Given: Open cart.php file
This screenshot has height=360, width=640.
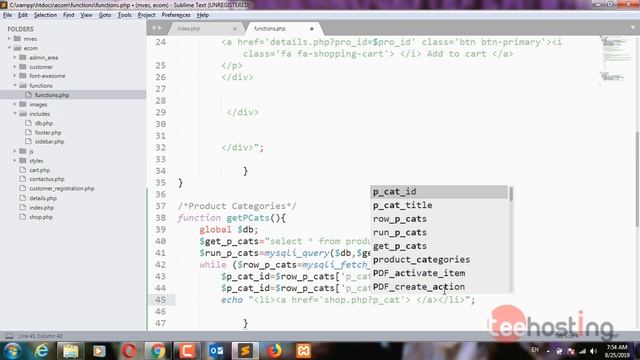Looking at the screenshot, I should pyautogui.click(x=40, y=170).
